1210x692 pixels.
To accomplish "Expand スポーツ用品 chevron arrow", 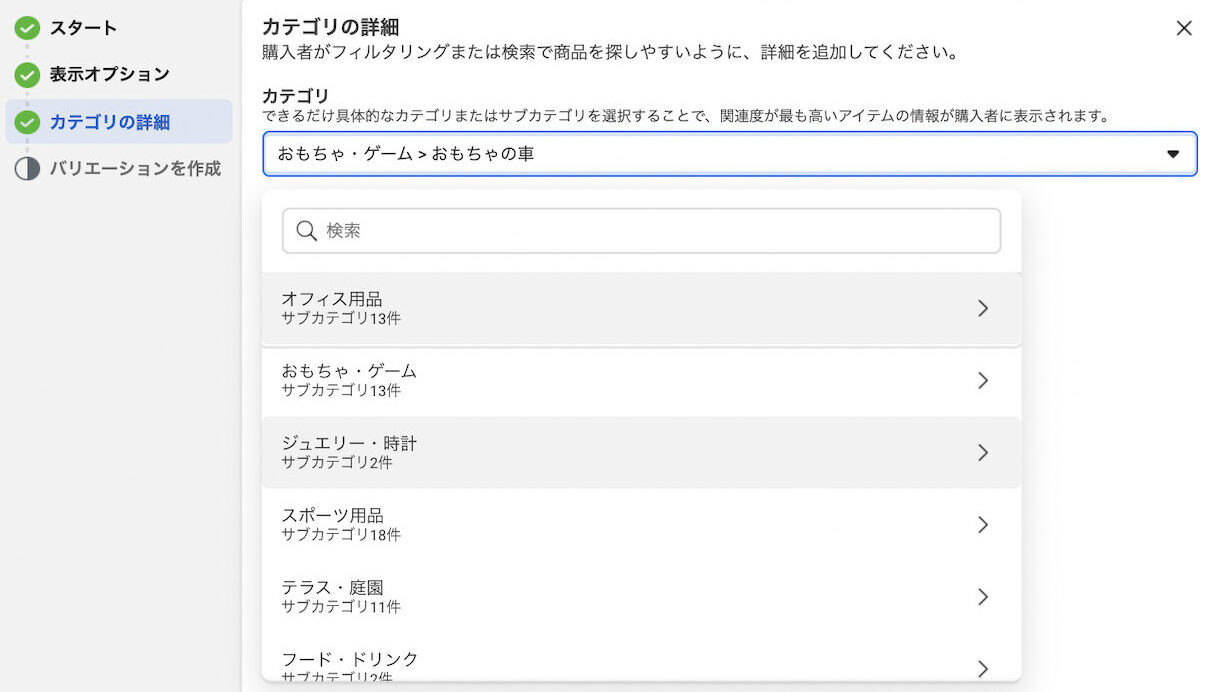I will coord(983,524).
